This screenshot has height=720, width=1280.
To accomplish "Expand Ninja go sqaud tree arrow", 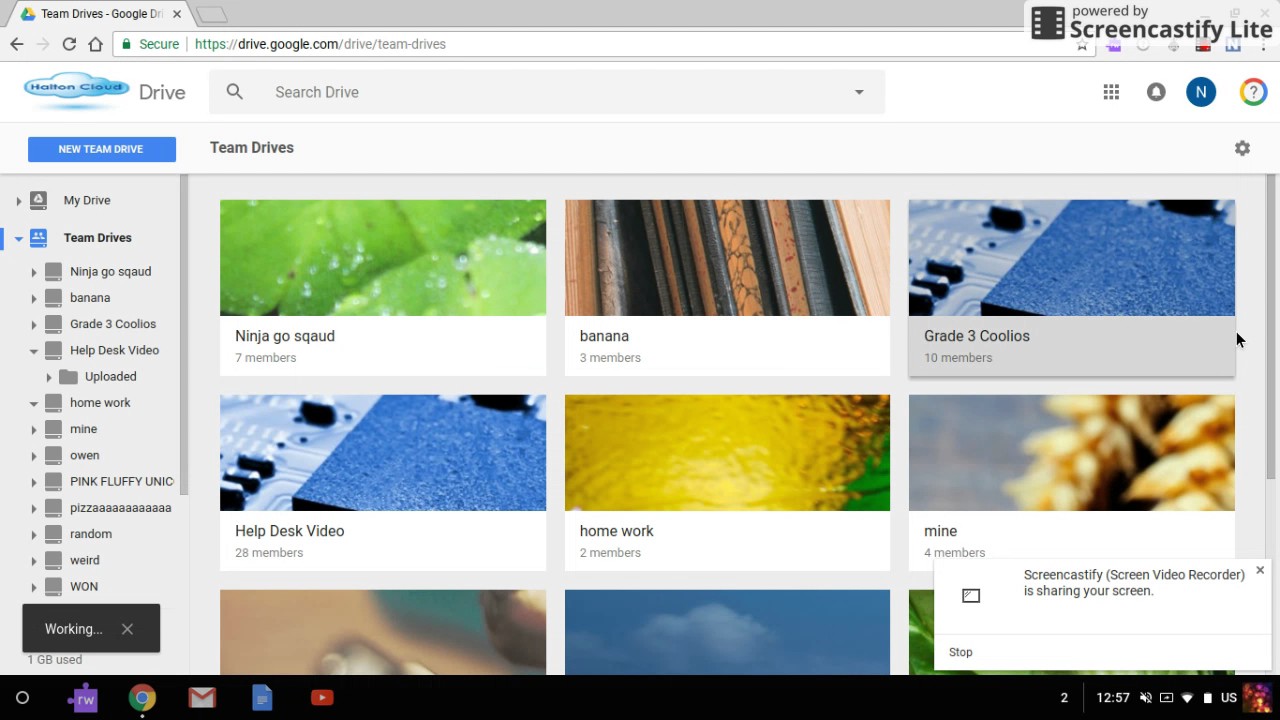I will [33, 272].
